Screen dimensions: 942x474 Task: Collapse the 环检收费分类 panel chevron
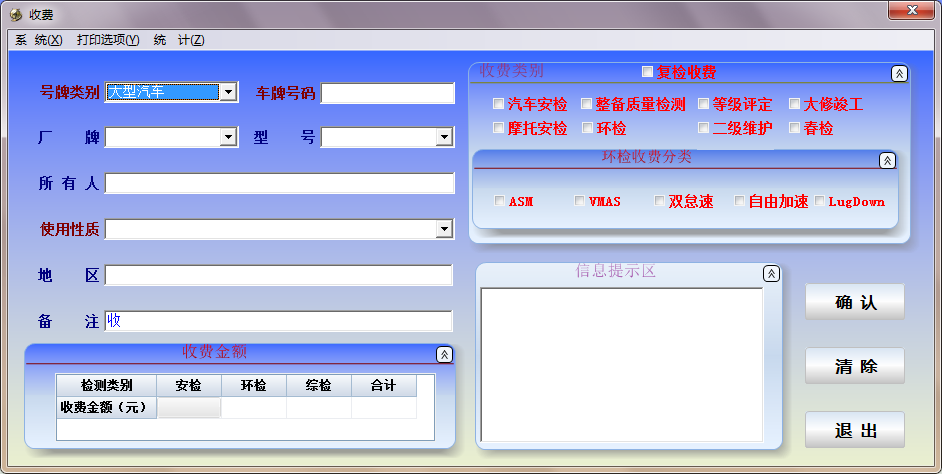pos(887,160)
